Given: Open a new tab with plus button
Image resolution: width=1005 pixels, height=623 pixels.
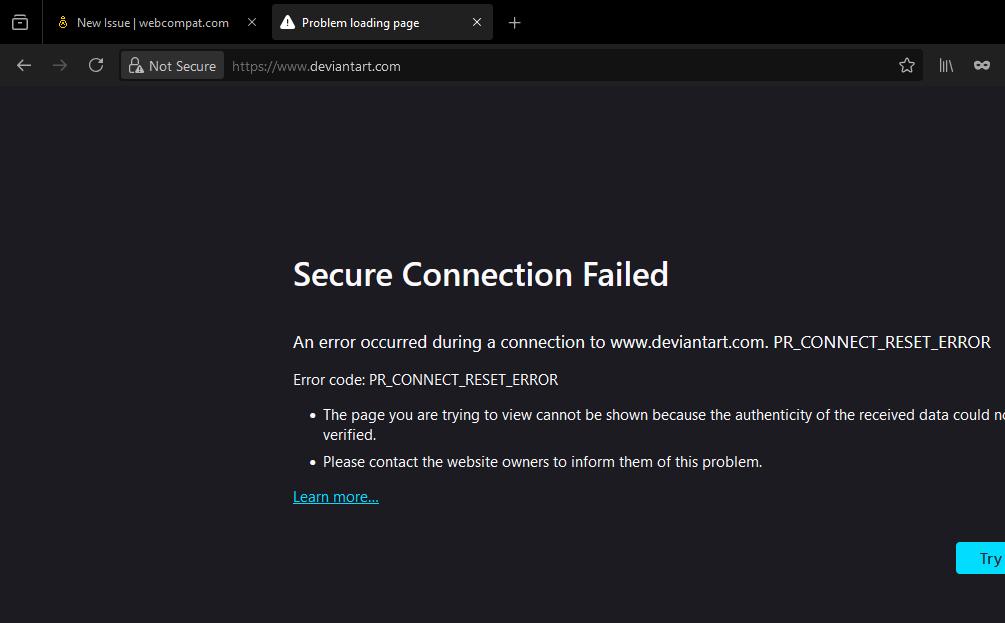Looking at the screenshot, I should (514, 23).
